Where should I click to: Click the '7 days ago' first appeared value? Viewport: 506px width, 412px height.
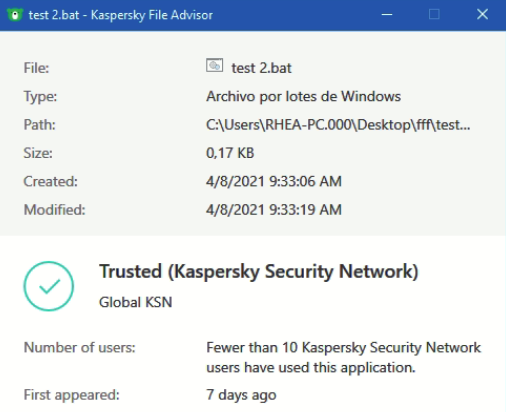(241, 395)
